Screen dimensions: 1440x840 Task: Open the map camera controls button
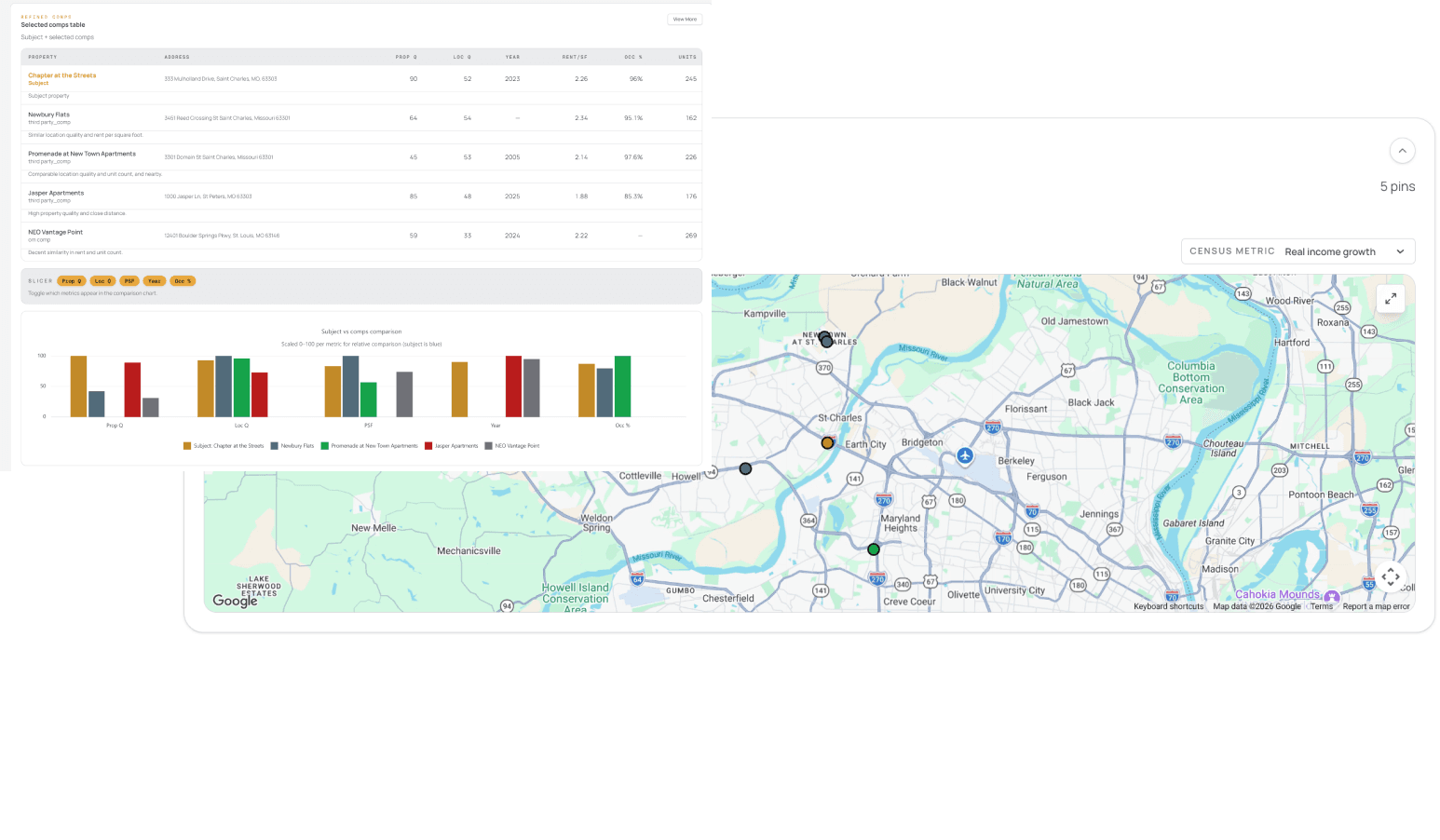tap(1390, 576)
